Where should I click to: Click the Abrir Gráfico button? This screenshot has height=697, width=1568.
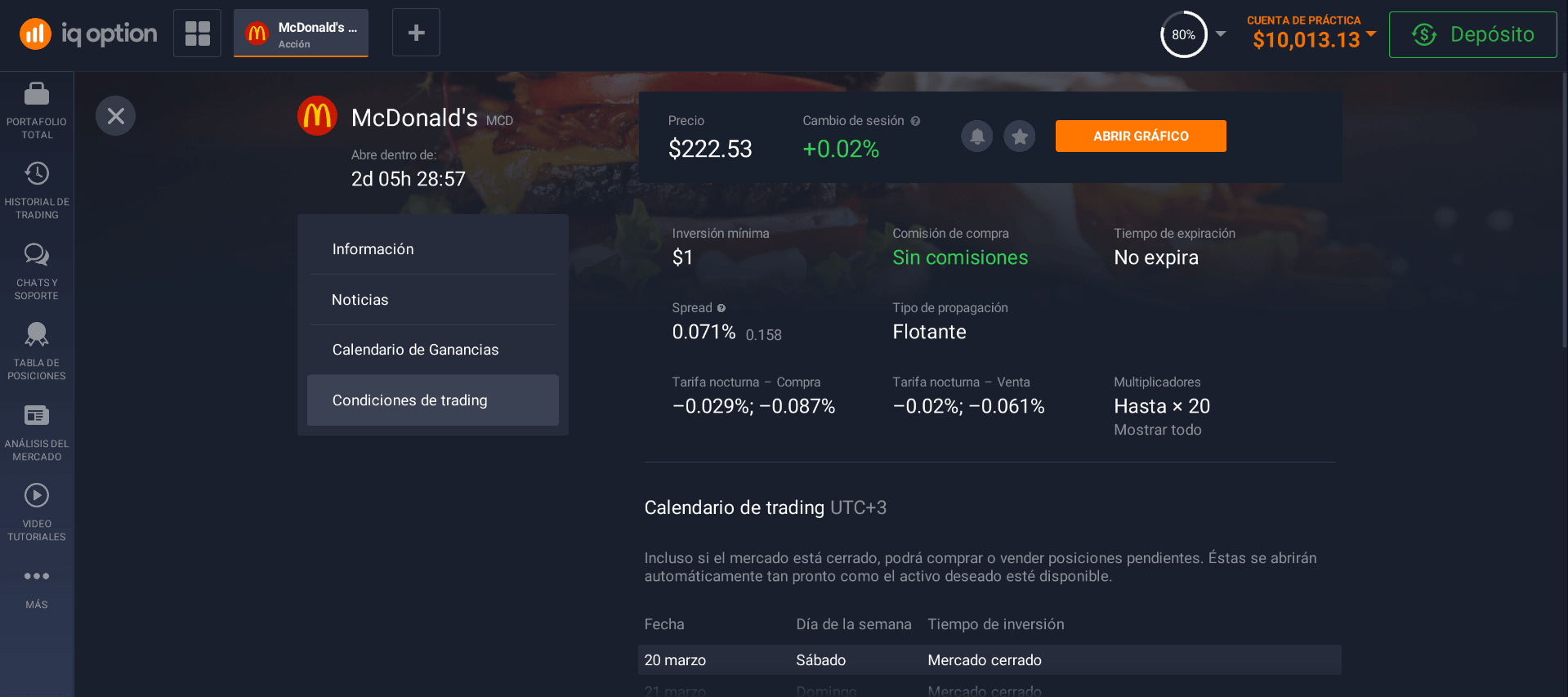(1140, 136)
